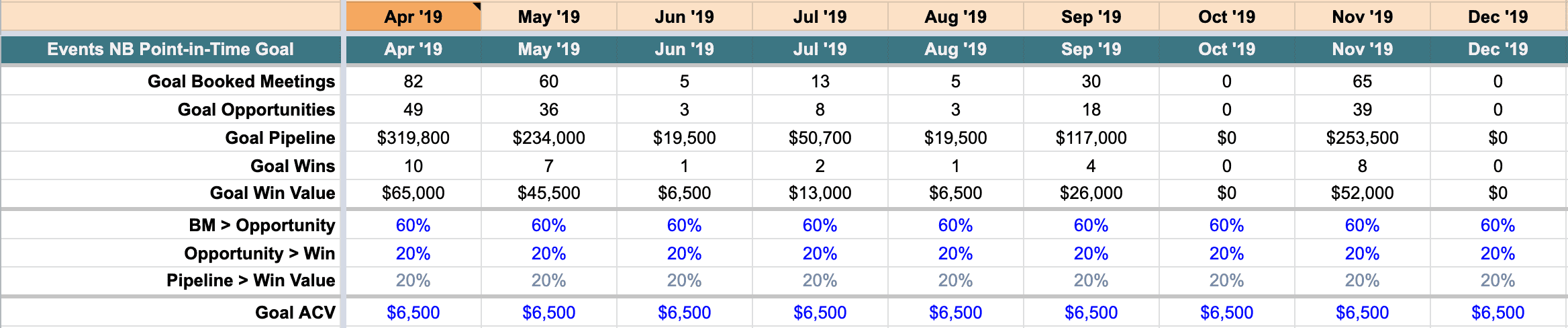This screenshot has width=1568, height=328.
Task: Select the teal Oct '19 column header
Action: [x=1226, y=49]
